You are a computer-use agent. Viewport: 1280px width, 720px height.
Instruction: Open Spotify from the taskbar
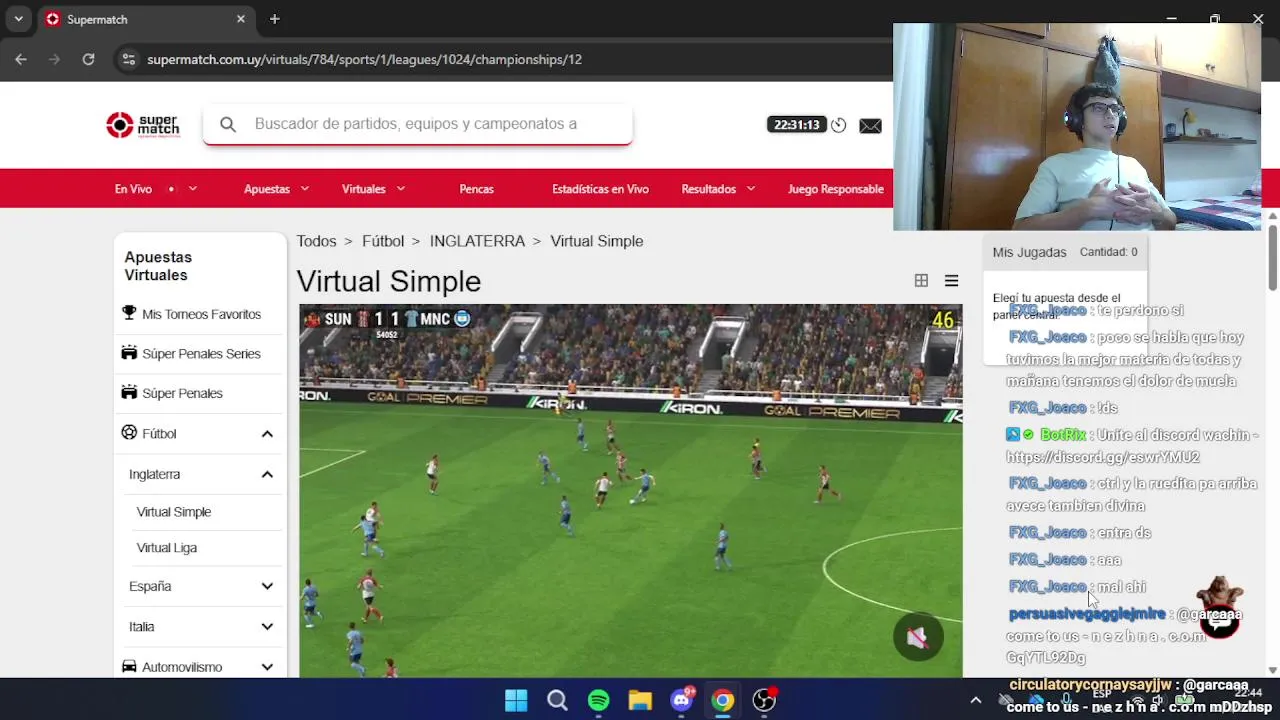599,700
